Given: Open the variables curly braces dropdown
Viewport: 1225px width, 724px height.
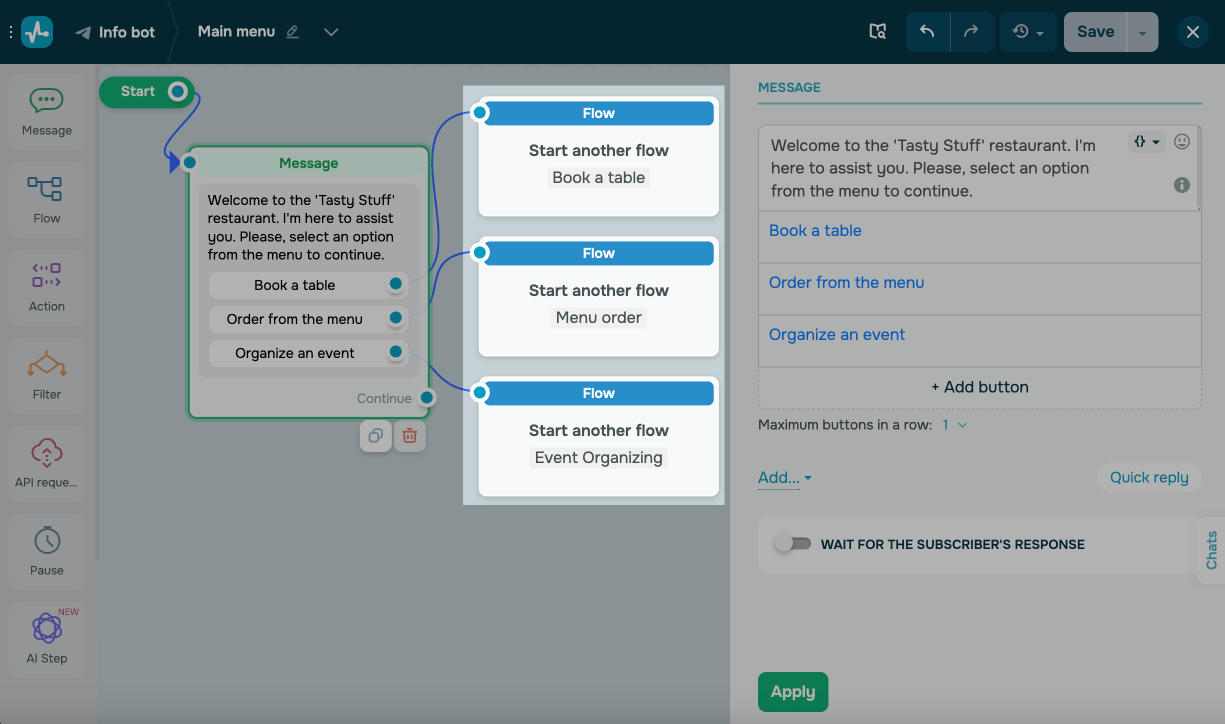Looking at the screenshot, I should point(1146,142).
